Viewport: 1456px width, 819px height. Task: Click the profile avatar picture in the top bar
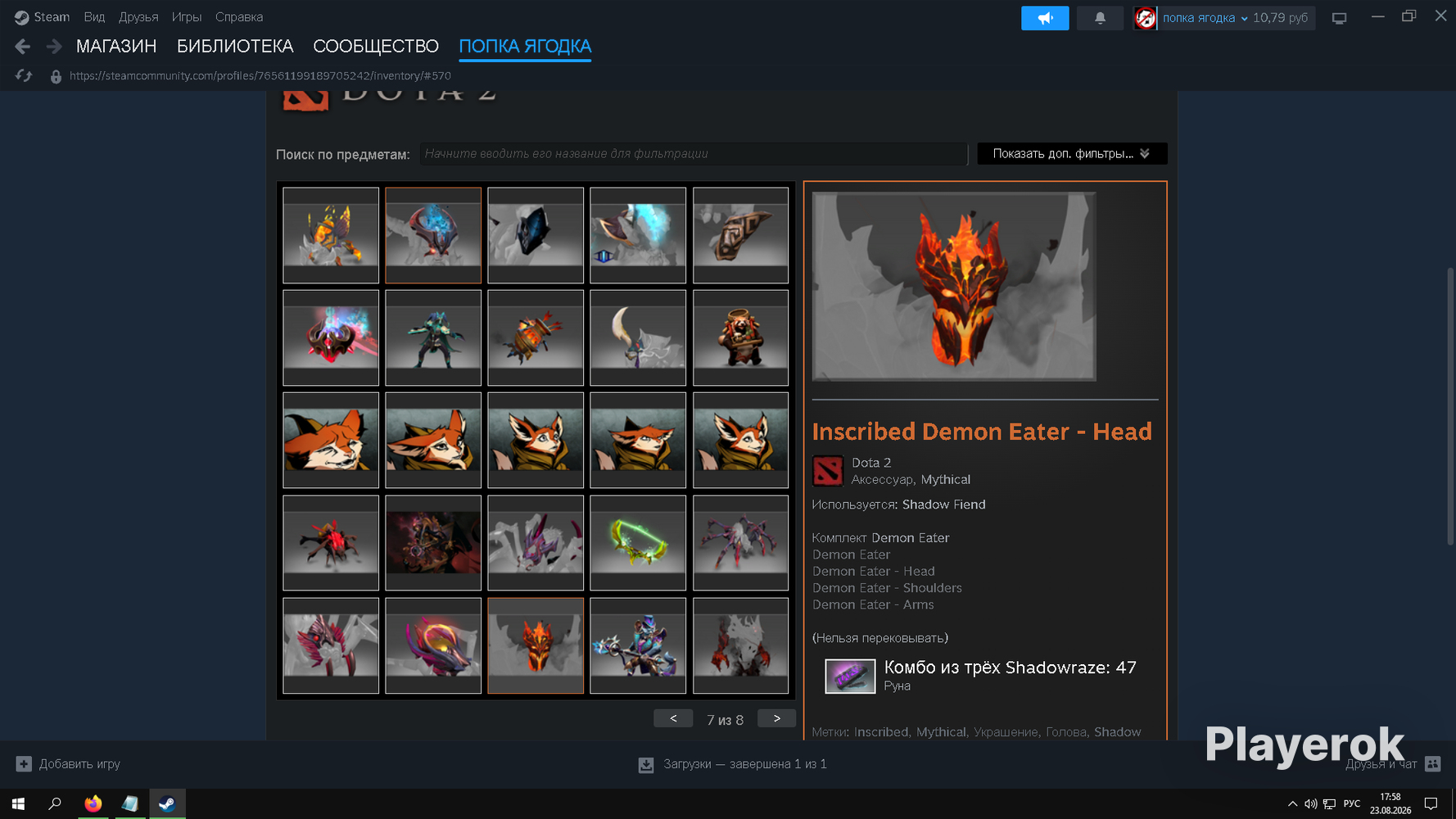(1145, 18)
